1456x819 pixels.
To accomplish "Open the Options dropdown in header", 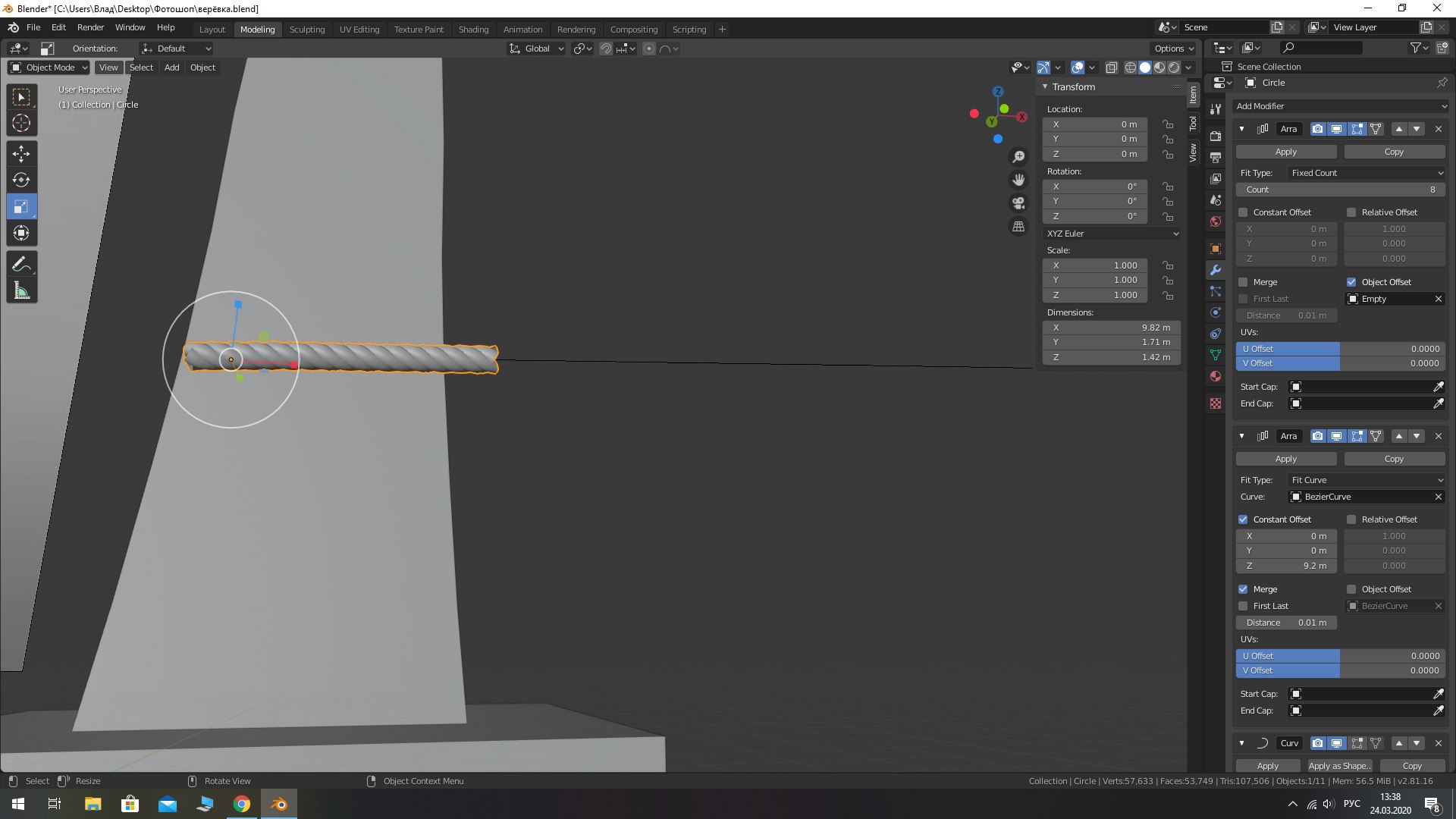I will tap(1174, 49).
